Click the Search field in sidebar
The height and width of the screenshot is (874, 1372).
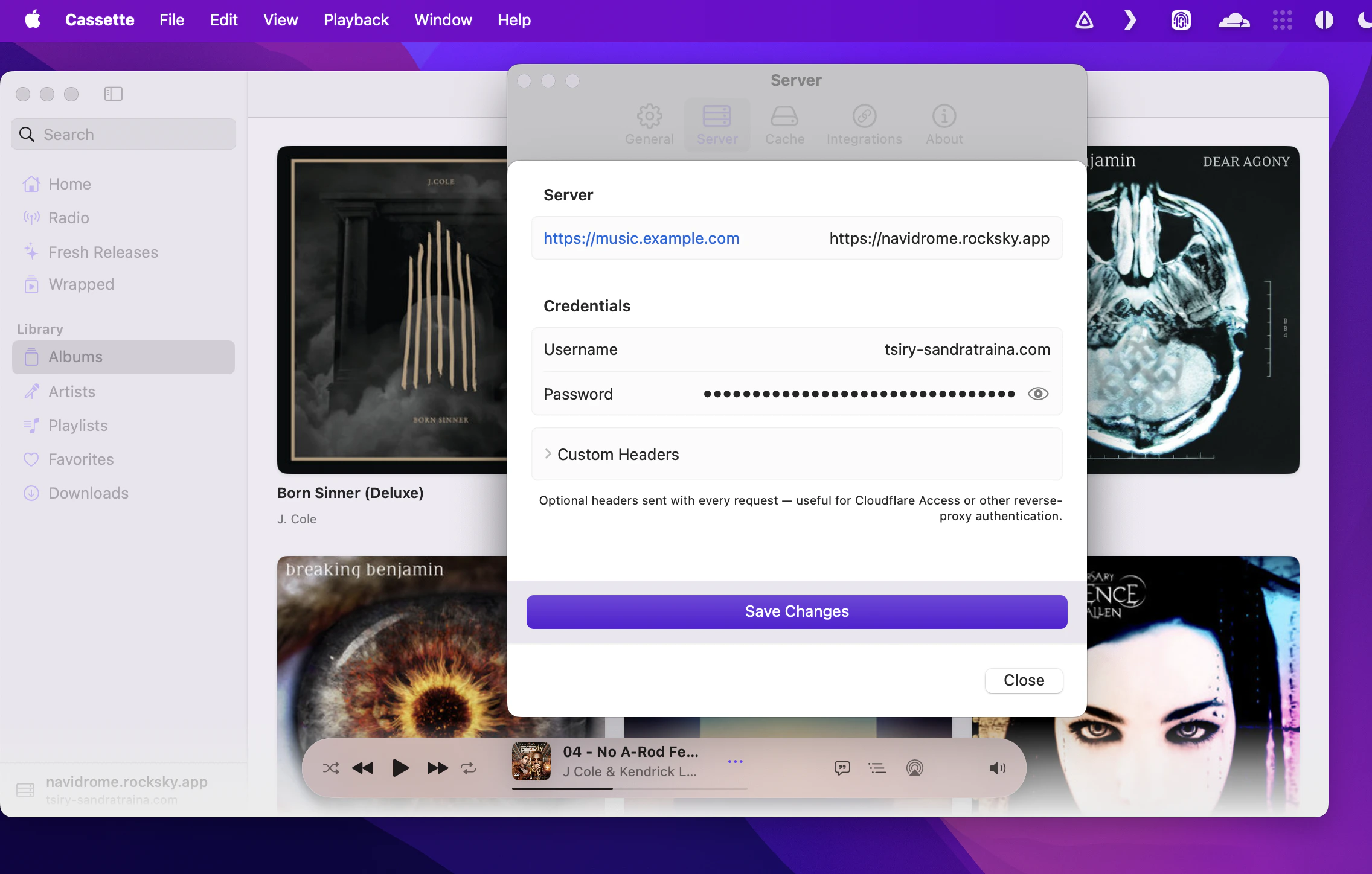(123, 134)
